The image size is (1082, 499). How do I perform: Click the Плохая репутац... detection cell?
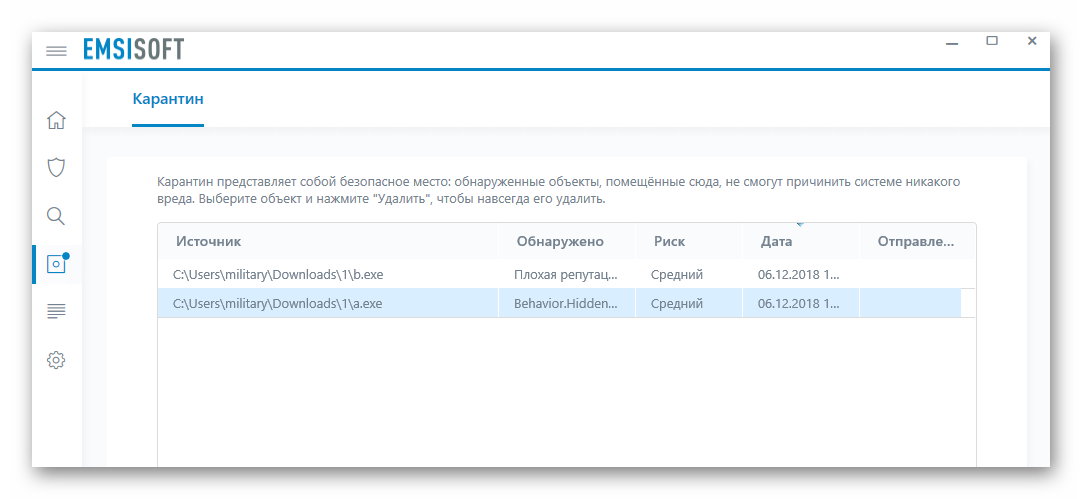pyautogui.click(x=567, y=275)
